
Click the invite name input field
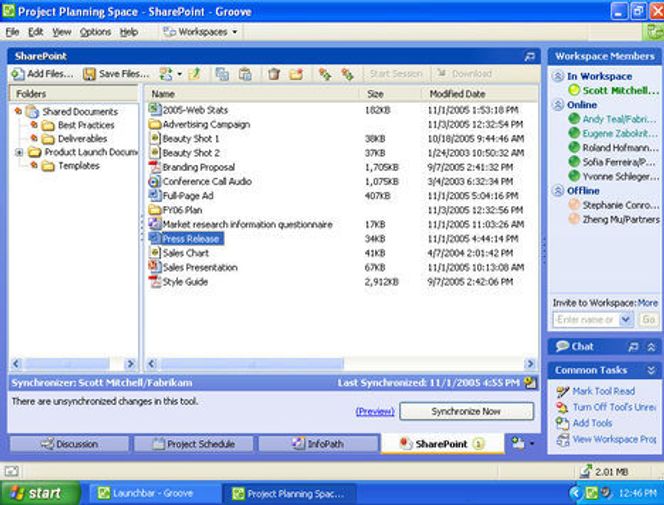[586, 320]
